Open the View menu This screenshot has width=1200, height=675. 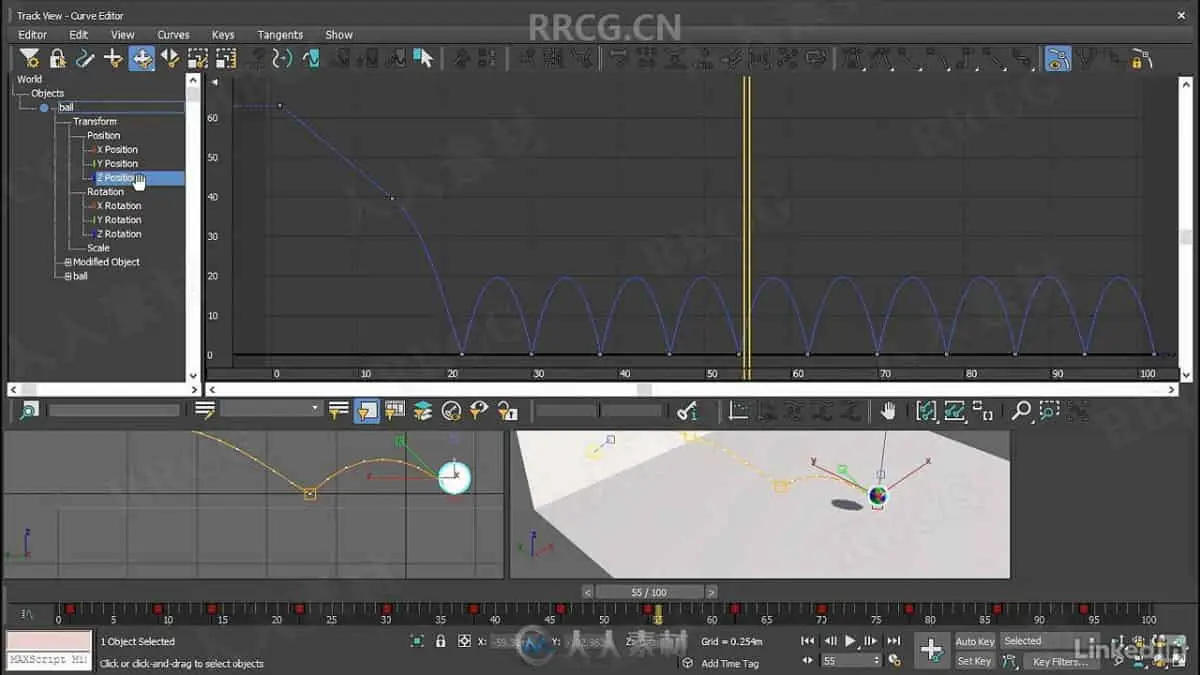pyautogui.click(x=123, y=34)
